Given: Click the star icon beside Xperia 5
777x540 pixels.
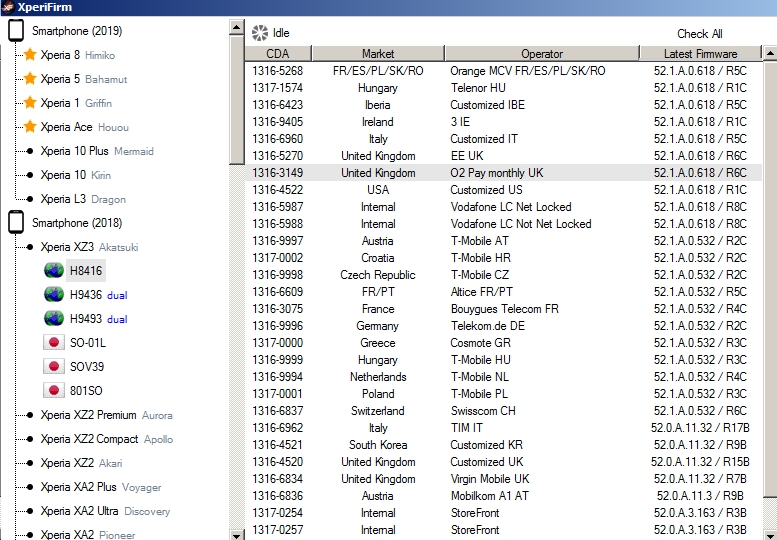Looking at the screenshot, I should point(30,78).
